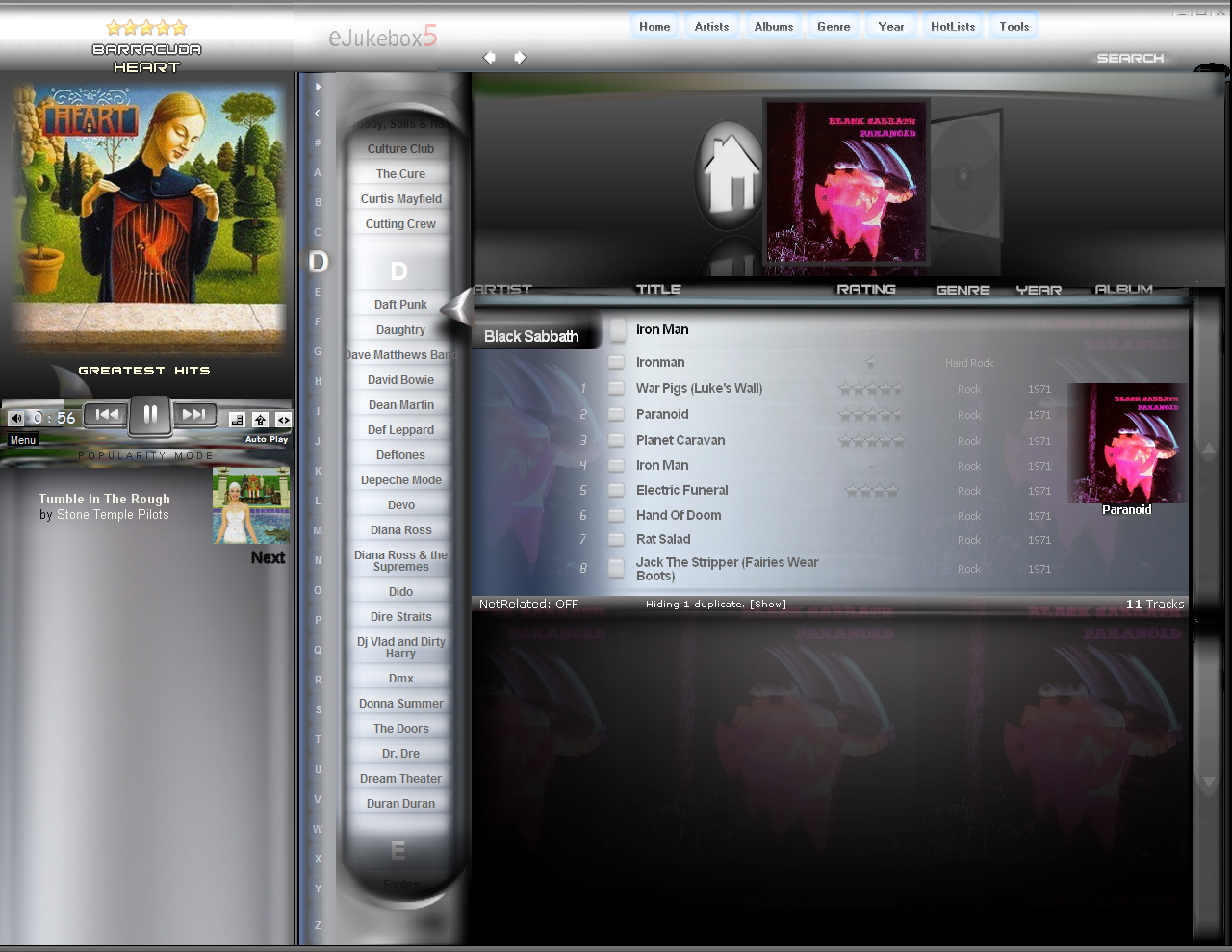This screenshot has width=1232, height=952.
Task: Select the Electric Funeral checkbox
Action: coord(616,491)
